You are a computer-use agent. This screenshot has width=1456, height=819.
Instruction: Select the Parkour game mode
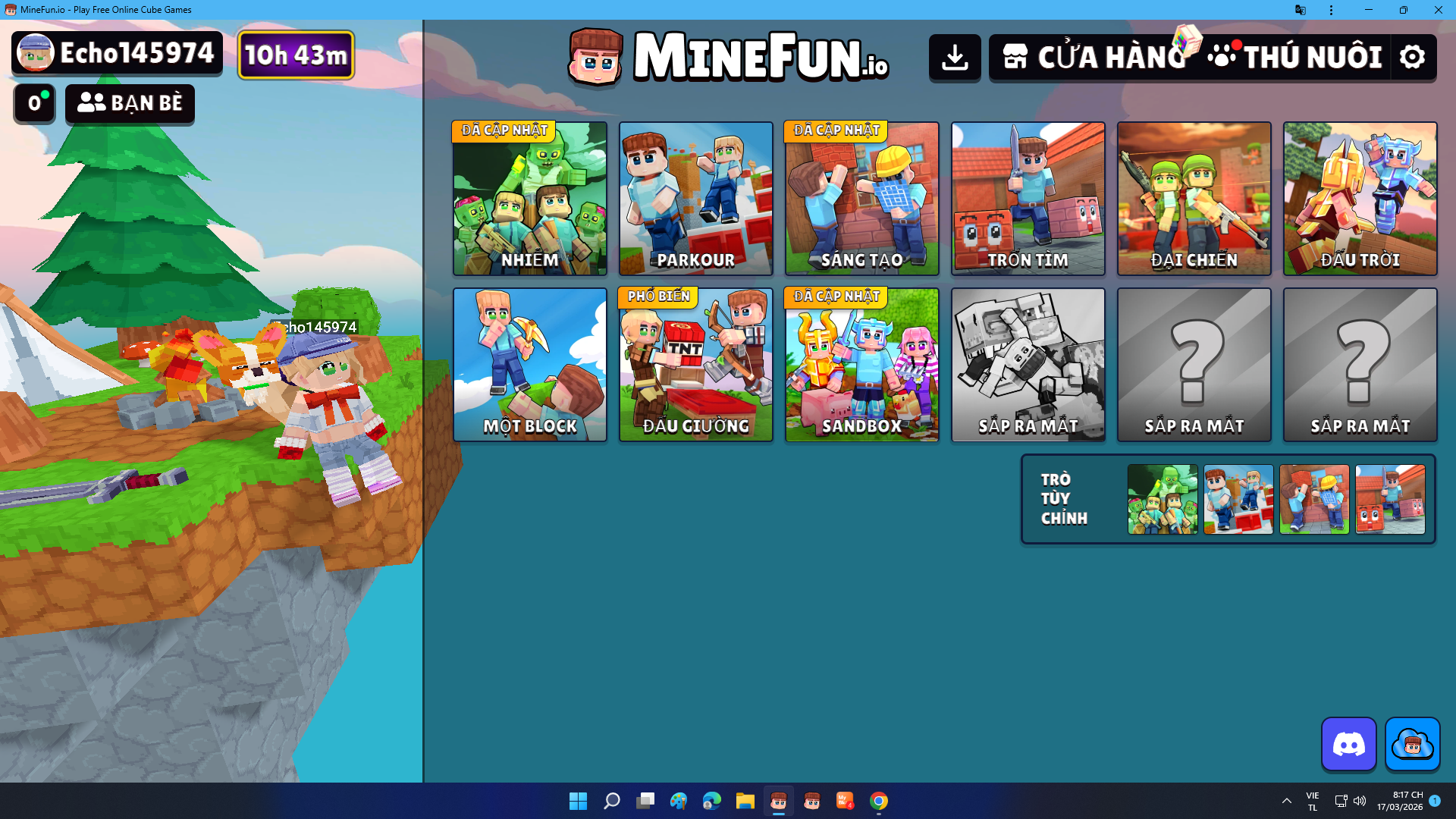[695, 199]
